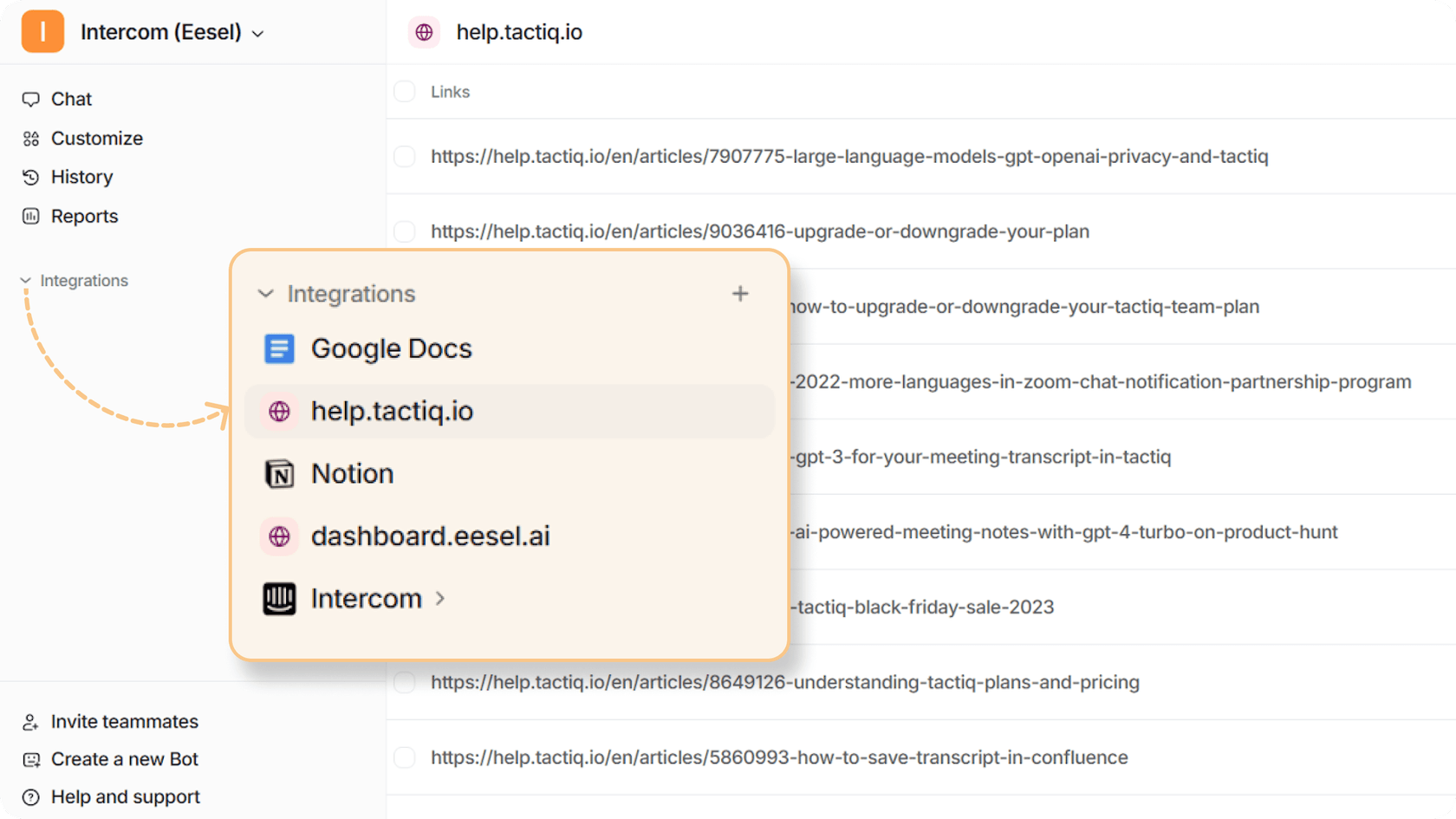Check the upgrade-or-downgrade-your-plan row checkbox
The image size is (1456, 819).
(x=405, y=231)
